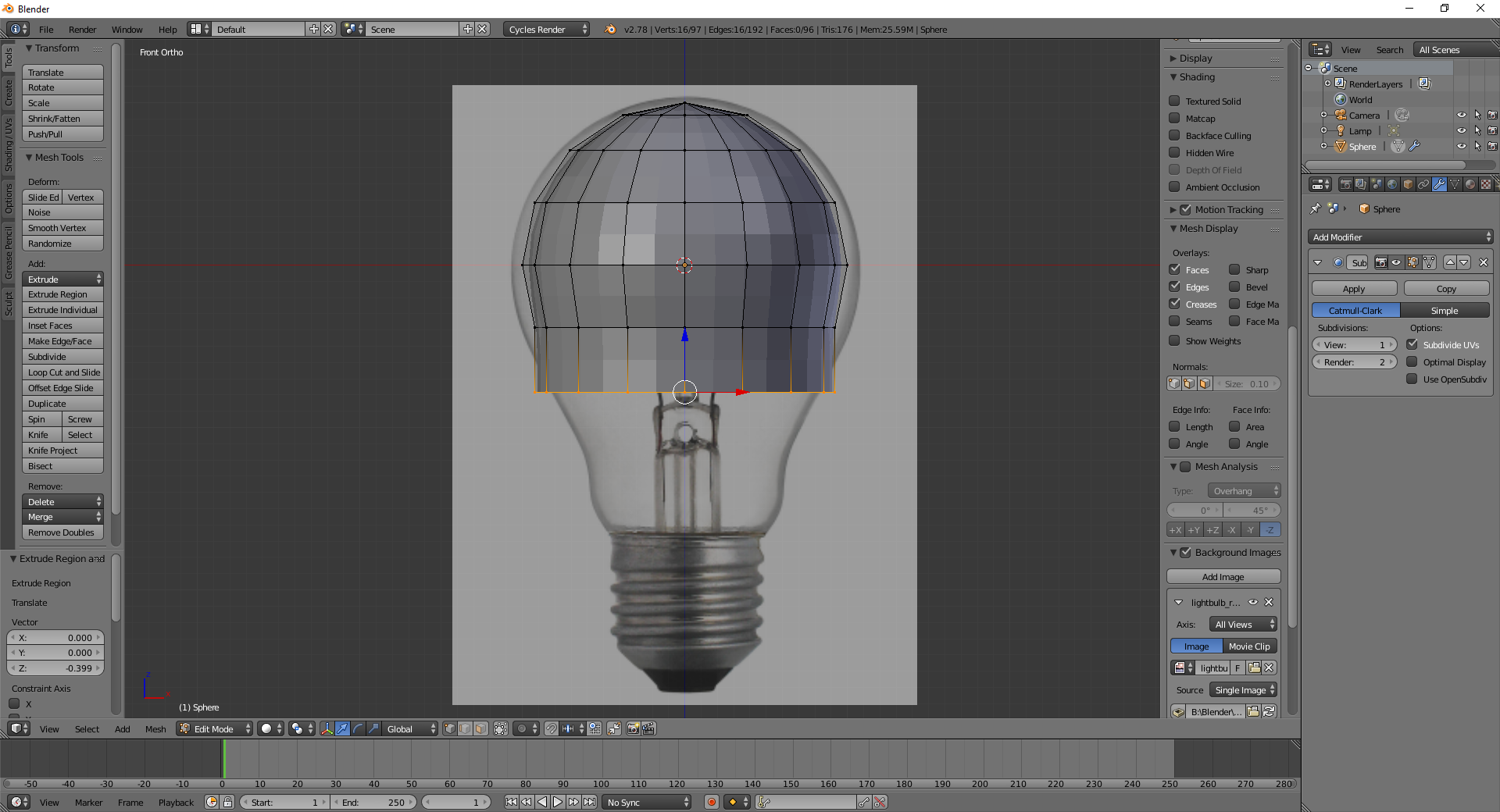Image resolution: width=1500 pixels, height=812 pixels.
Task: Apply the Subsurf modifier
Action: 1353,288
